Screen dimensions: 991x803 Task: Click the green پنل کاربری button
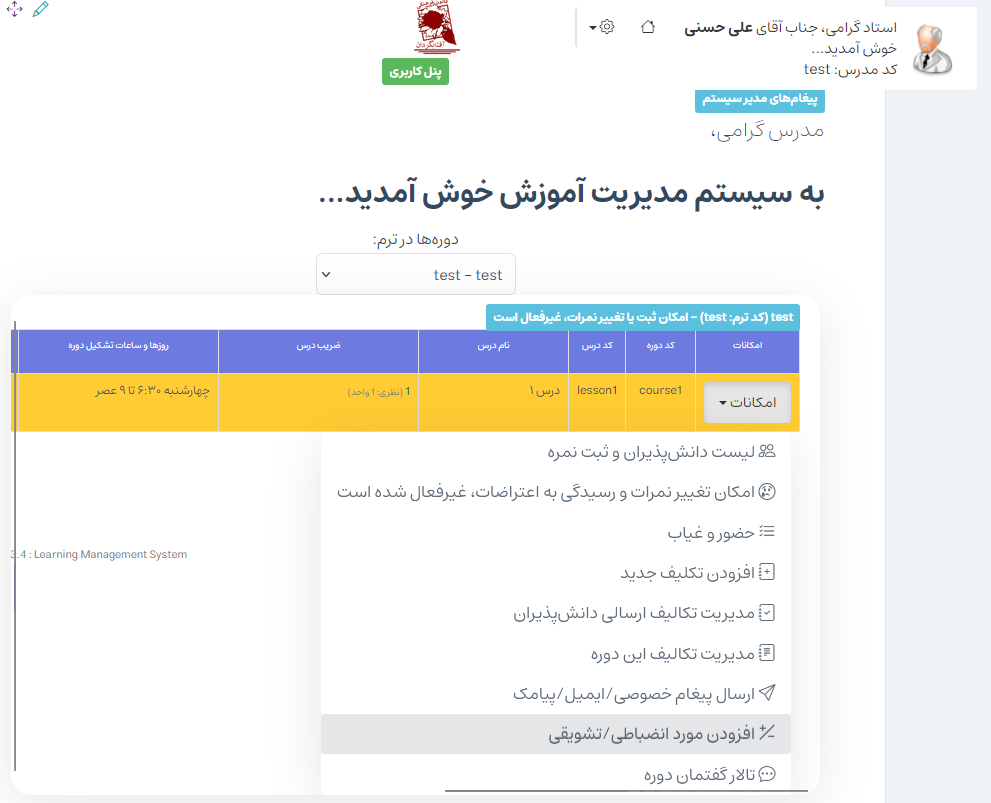pyautogui.click(x=415, y=71)
